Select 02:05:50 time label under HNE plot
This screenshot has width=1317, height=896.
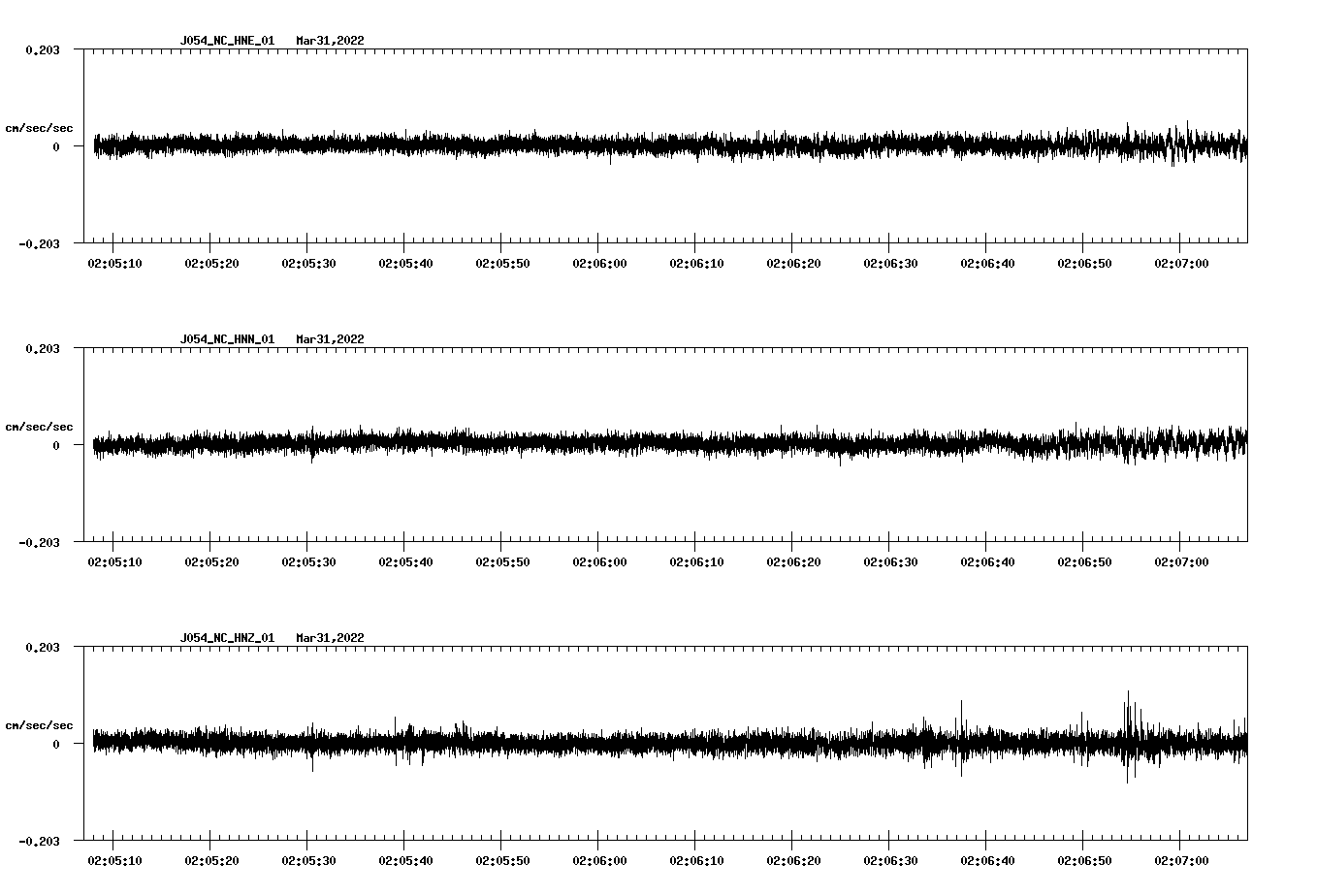pyautogui.click(x=502, y=264)
